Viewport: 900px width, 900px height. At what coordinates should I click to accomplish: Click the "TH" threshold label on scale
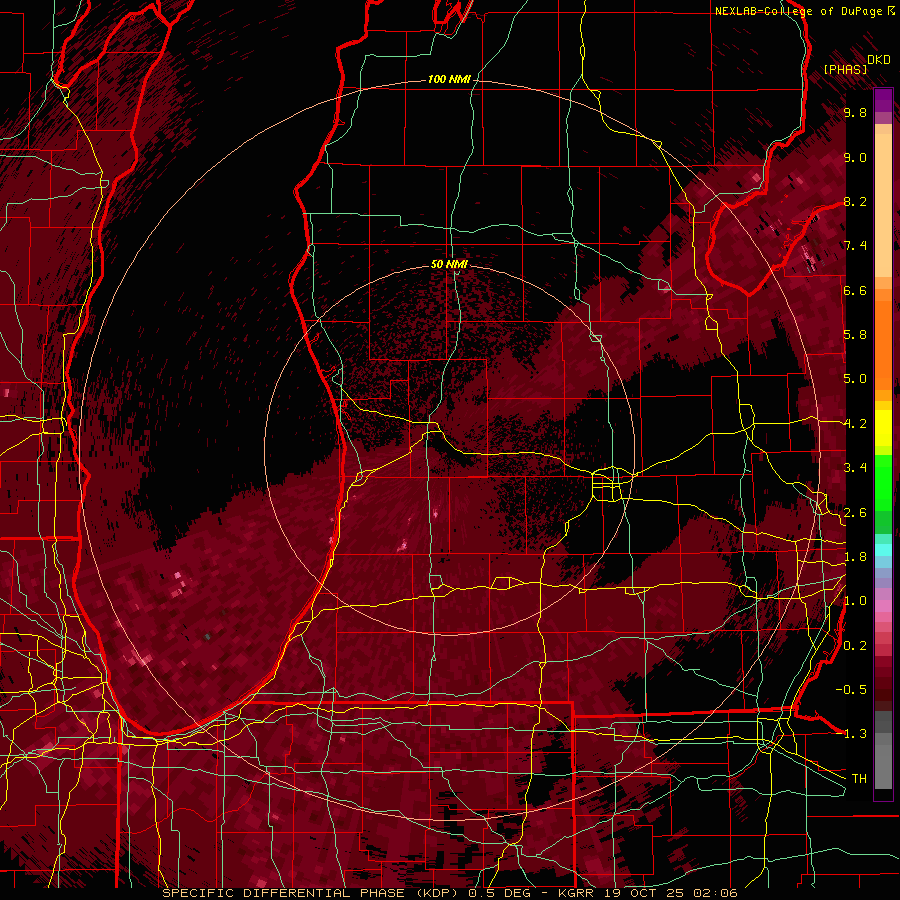click(859, 779)
